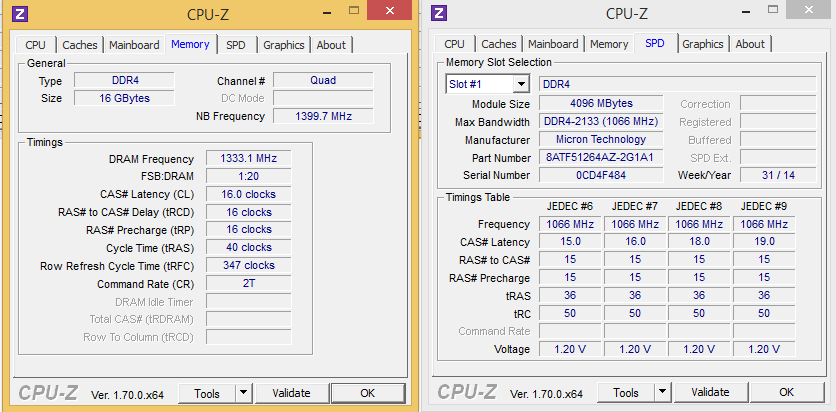Click Module Size value 4096 MBytes
This screenshot has height=412, width=836.
click(x=601, y=103)
